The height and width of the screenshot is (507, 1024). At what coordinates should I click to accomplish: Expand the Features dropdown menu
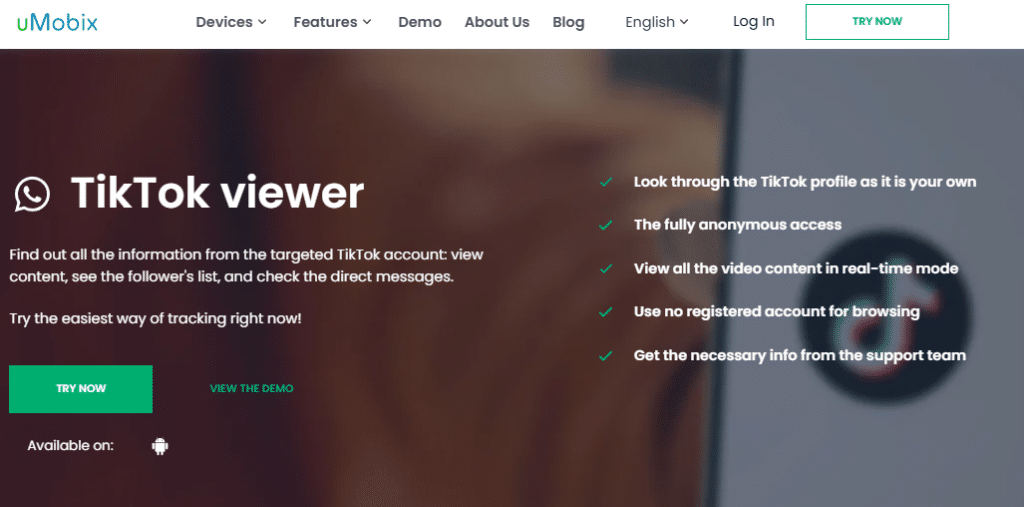(x=332, y=22)
